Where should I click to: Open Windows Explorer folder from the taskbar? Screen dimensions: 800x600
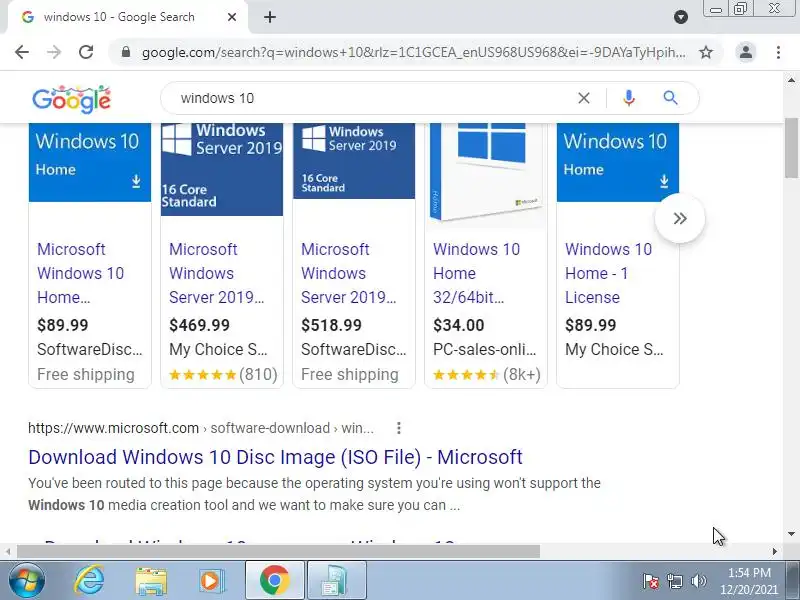click(x=151, y=581)
